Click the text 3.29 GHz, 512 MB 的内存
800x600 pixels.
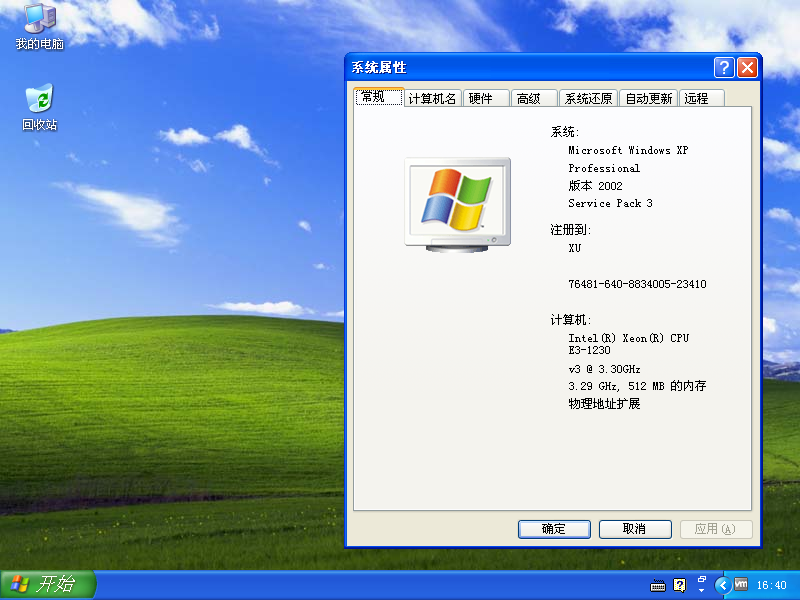[637, 386]
